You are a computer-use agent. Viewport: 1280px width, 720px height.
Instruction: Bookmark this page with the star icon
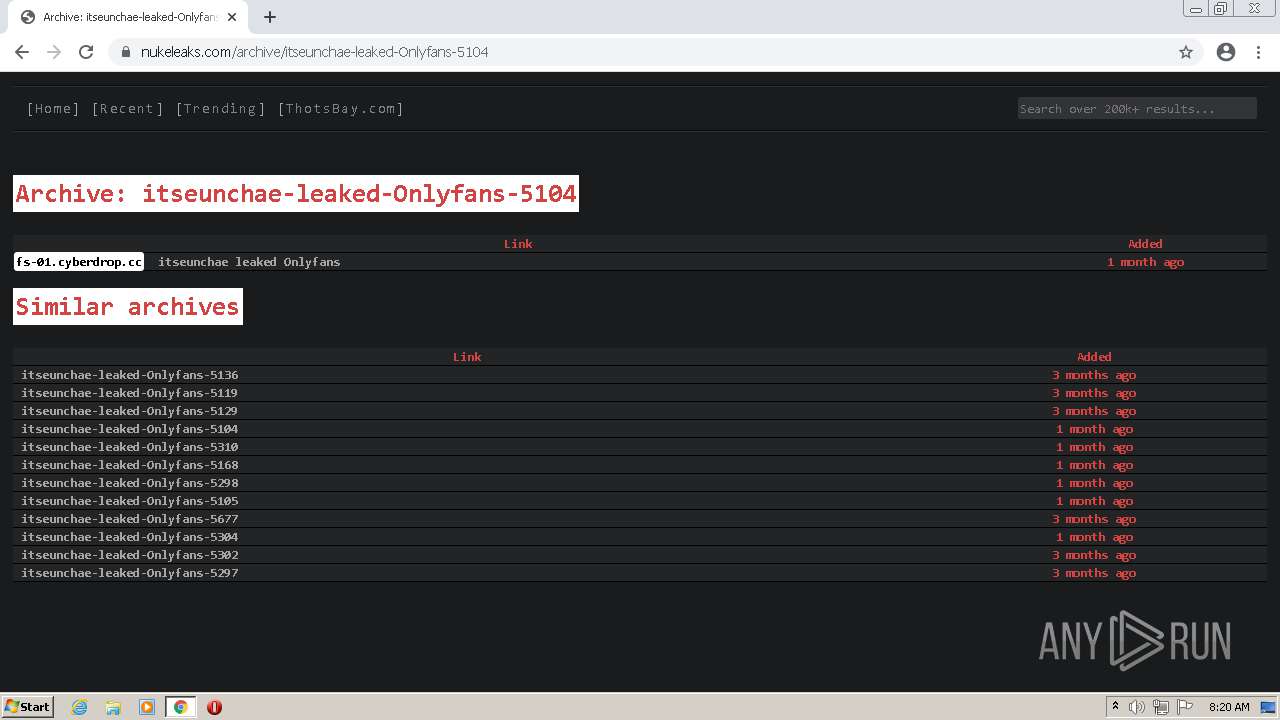(1186, 52)
